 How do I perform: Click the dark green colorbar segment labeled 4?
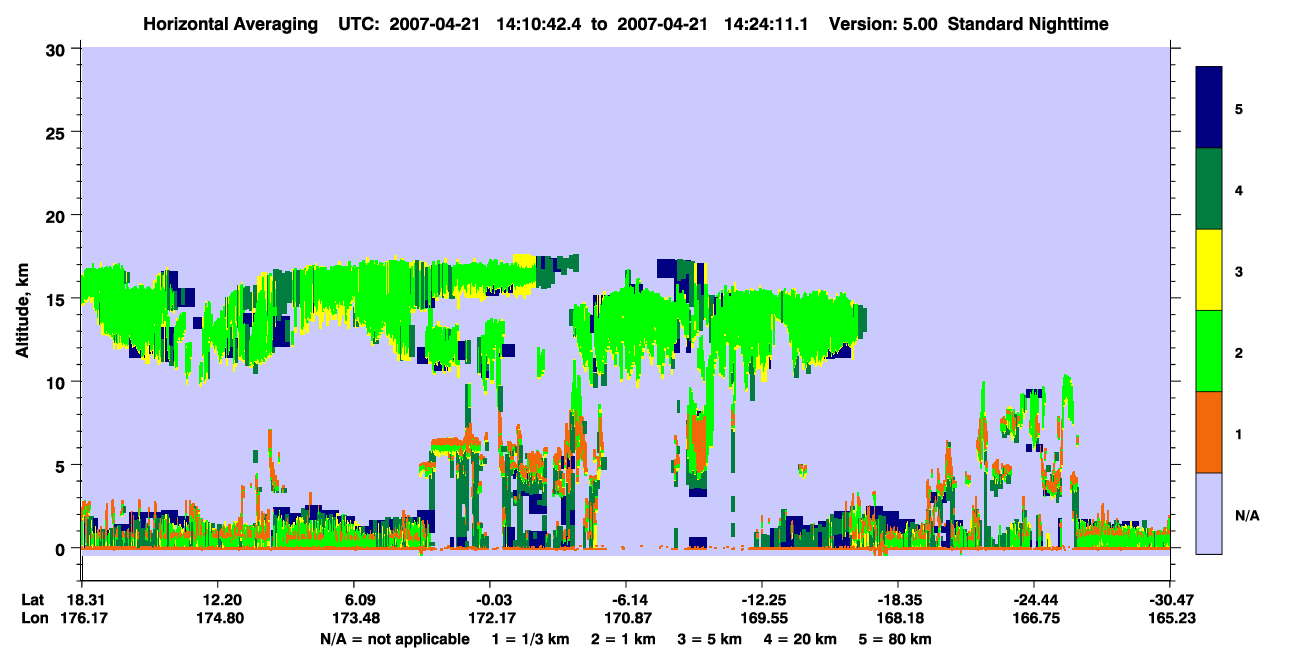point(1209,189)
